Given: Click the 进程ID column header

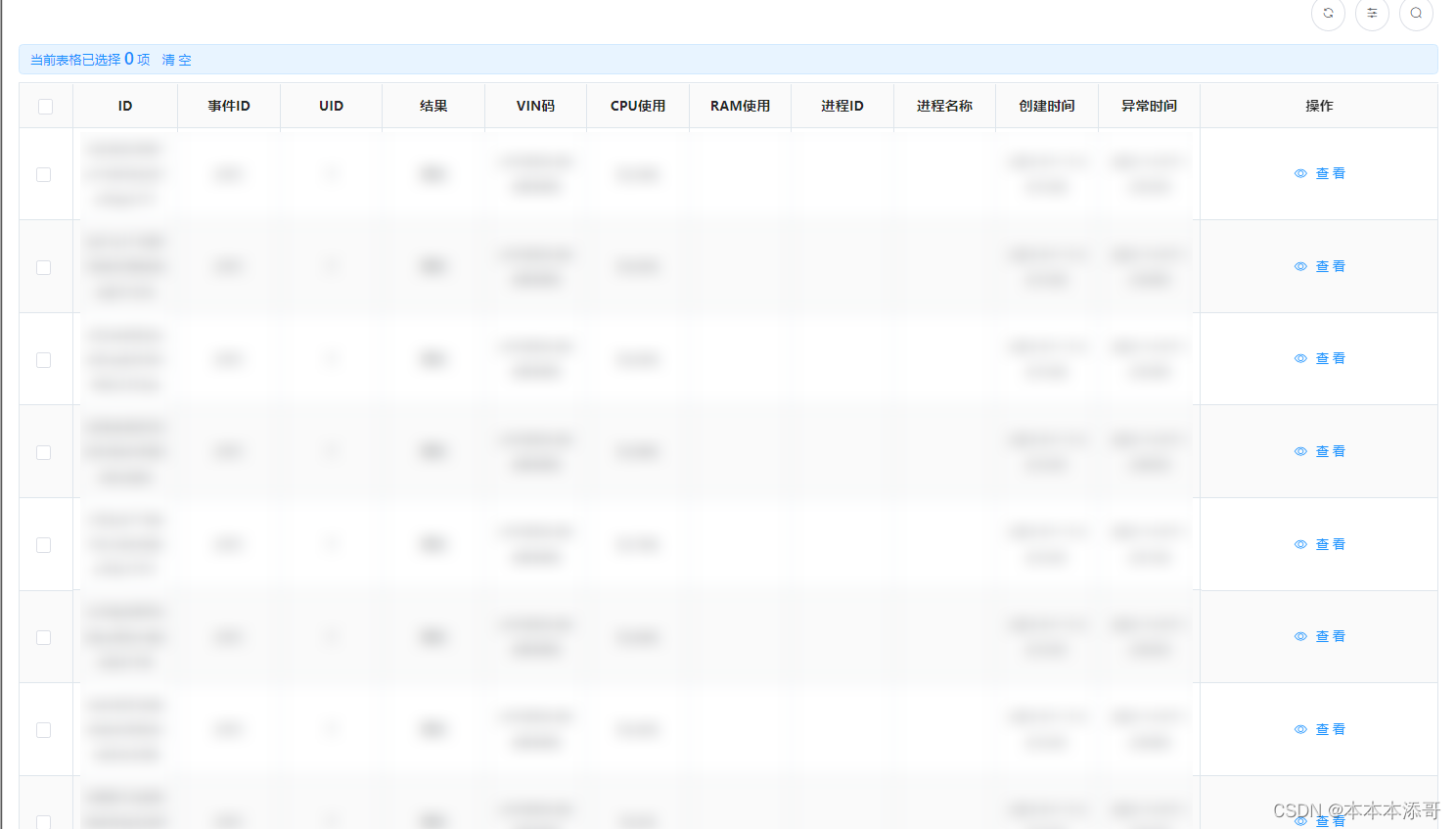Looking at the screenshot, I should pos(842,106).
